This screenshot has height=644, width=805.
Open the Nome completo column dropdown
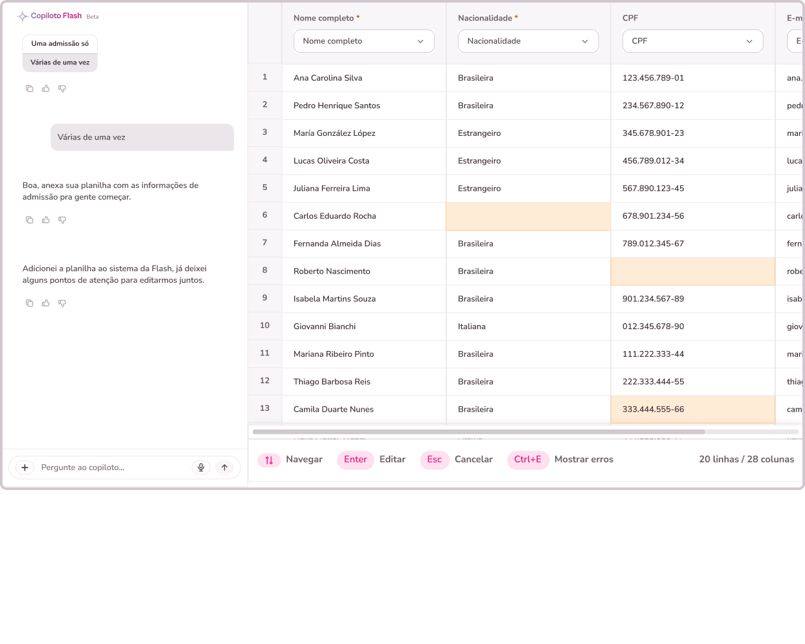click(x=363, y=41)
